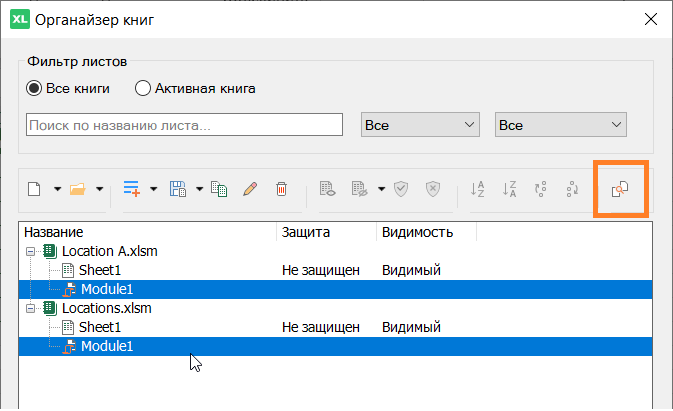Expand the open folder dropdown arrow
Viewport: 673px width, 411px height.
coord(99,189)
